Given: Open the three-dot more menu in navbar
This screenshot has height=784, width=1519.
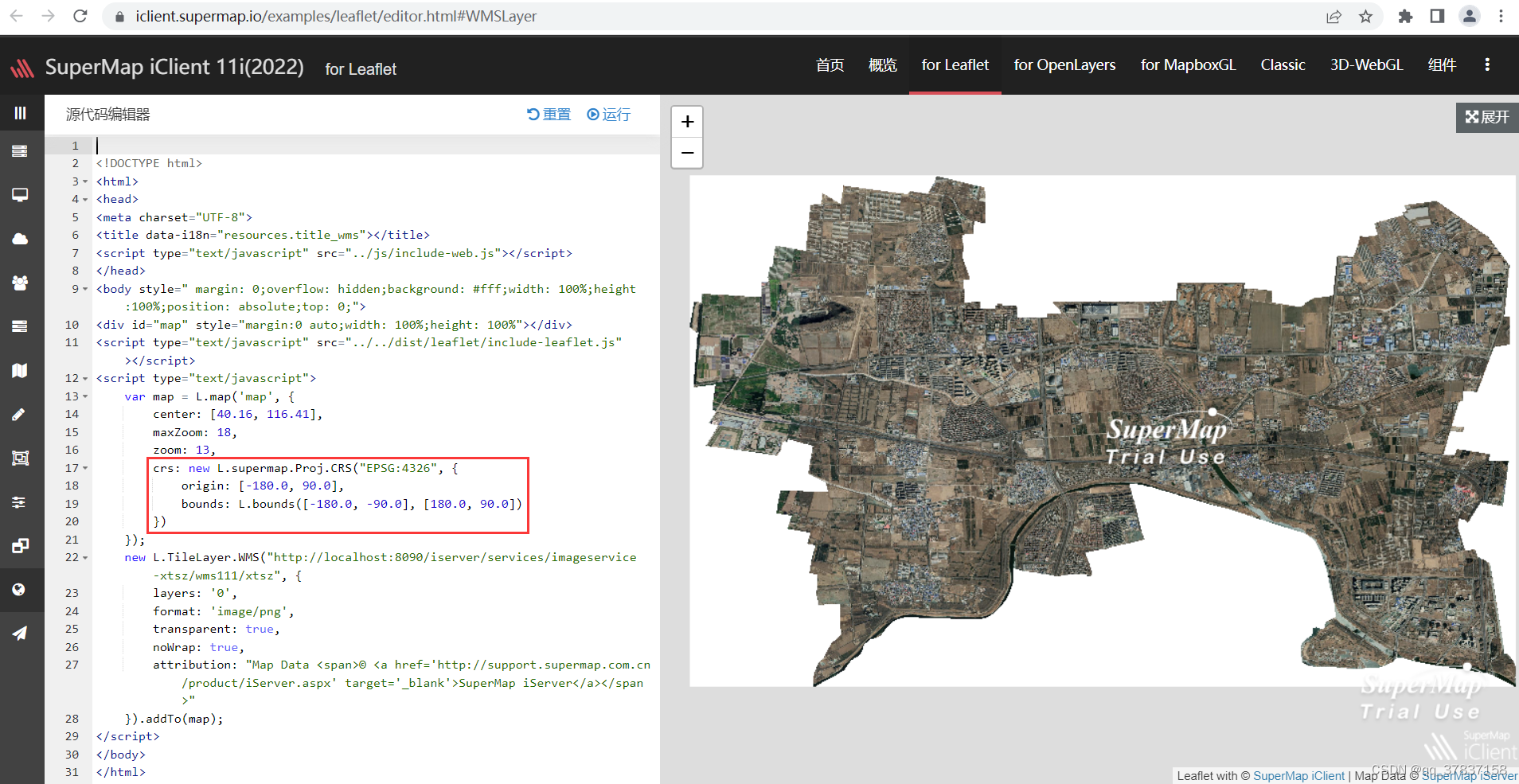Looking at the screenshot, I should (x=1487, y=65).
